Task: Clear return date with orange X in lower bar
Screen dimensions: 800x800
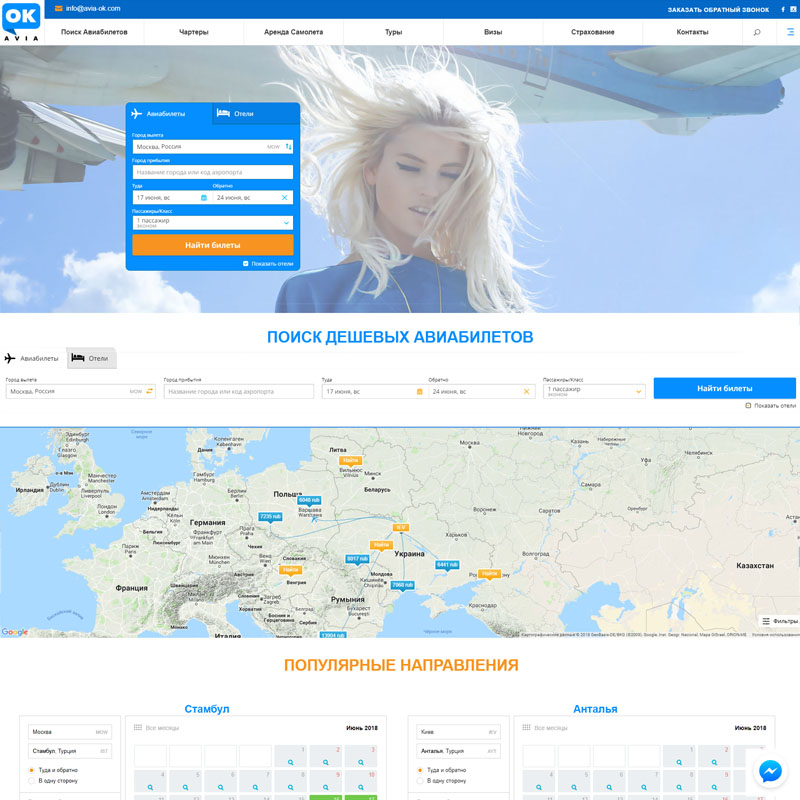Action: pyautogui.click(x=527, y=391)
